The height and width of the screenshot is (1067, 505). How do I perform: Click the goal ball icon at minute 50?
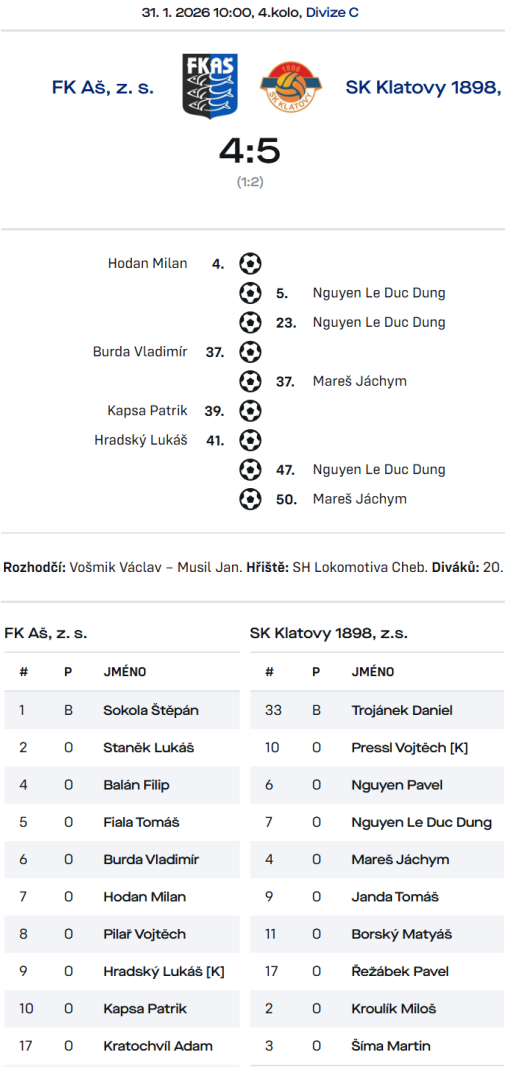tap(250, 499)
